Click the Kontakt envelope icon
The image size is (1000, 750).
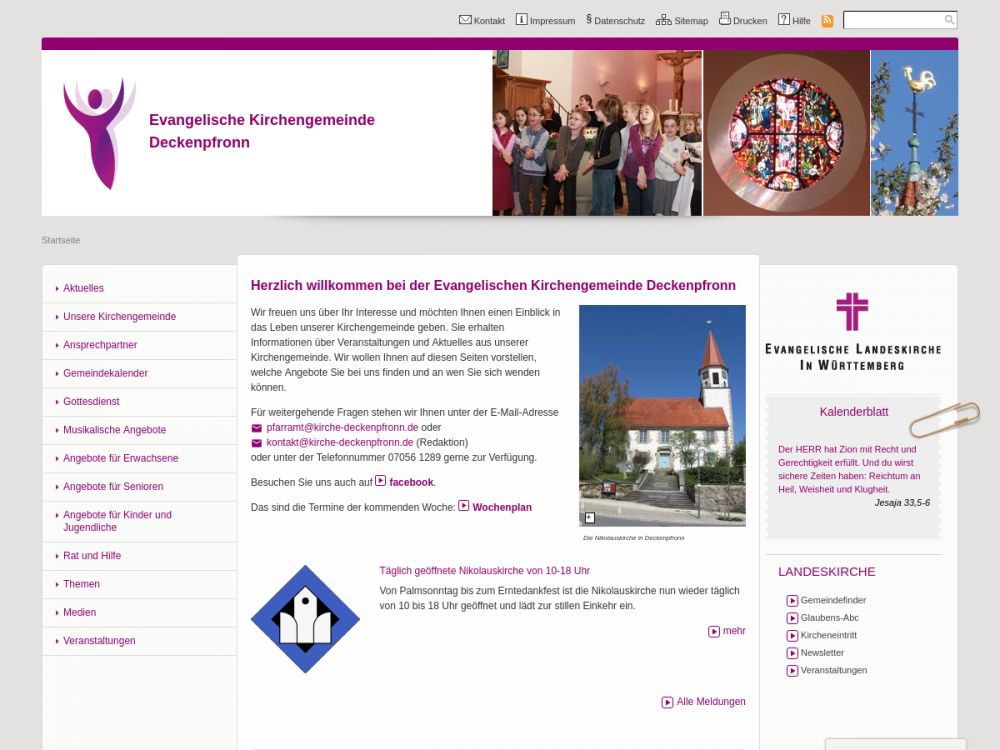pos(465,20)
